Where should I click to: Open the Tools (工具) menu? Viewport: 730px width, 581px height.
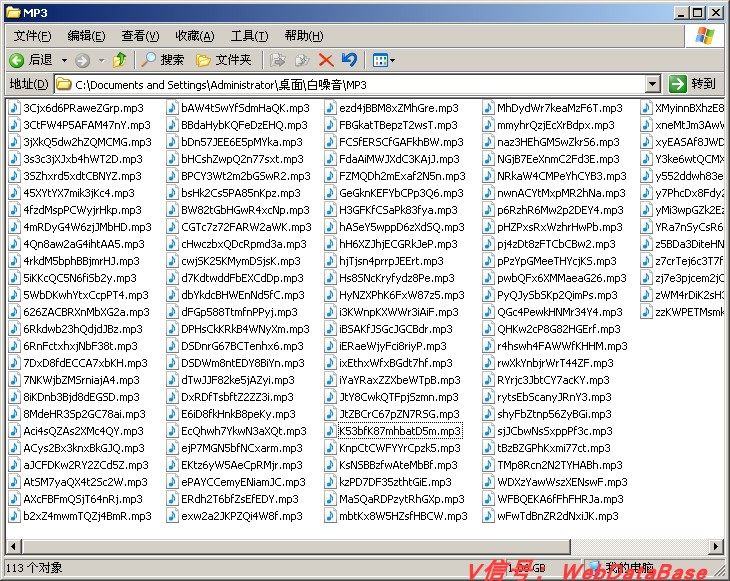[x=249, y=36]
